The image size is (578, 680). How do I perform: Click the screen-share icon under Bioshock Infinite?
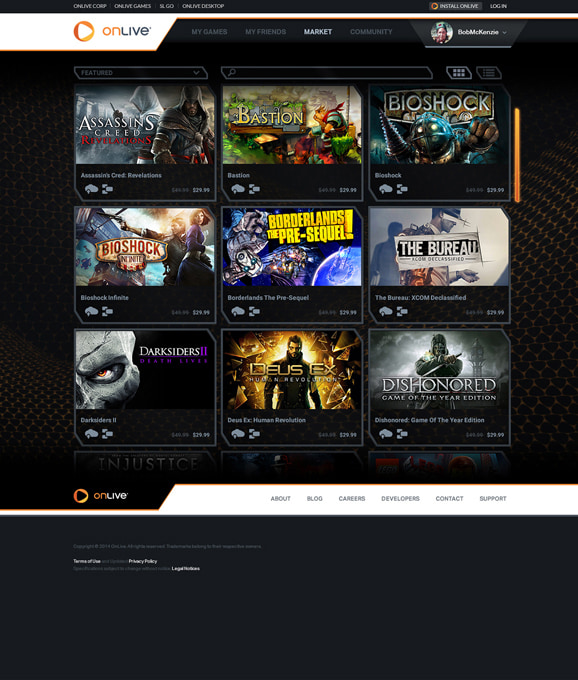point(107,311)
